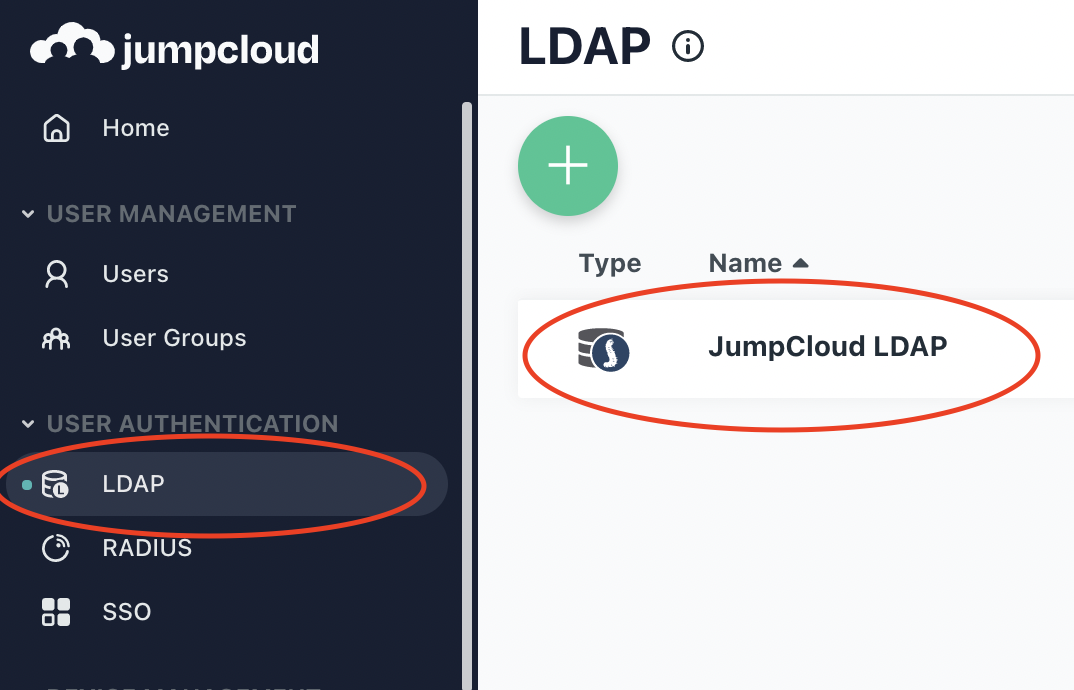Open Users menu item
The height and width of the screenshot is (690, 1074).
pyautogui.click(x=135, y=274)
